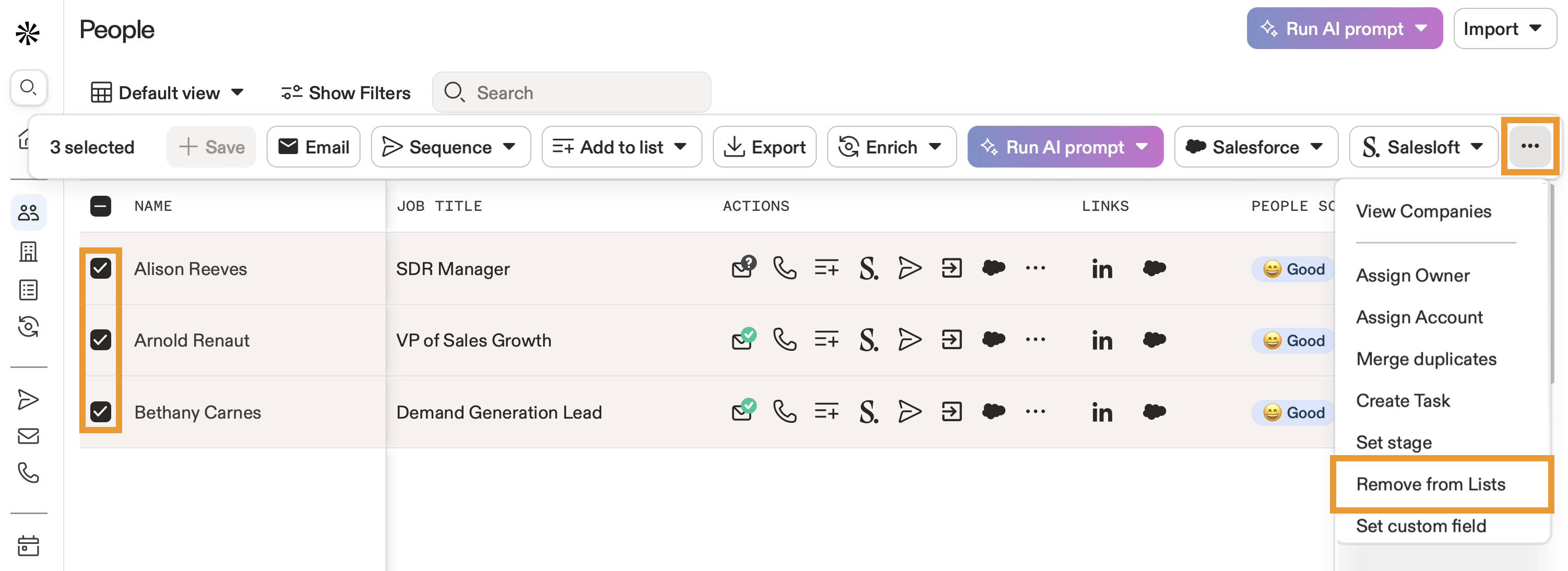Open calendar icon in left sidebar
Viewport: 1568px width, 571px height.
28,545
